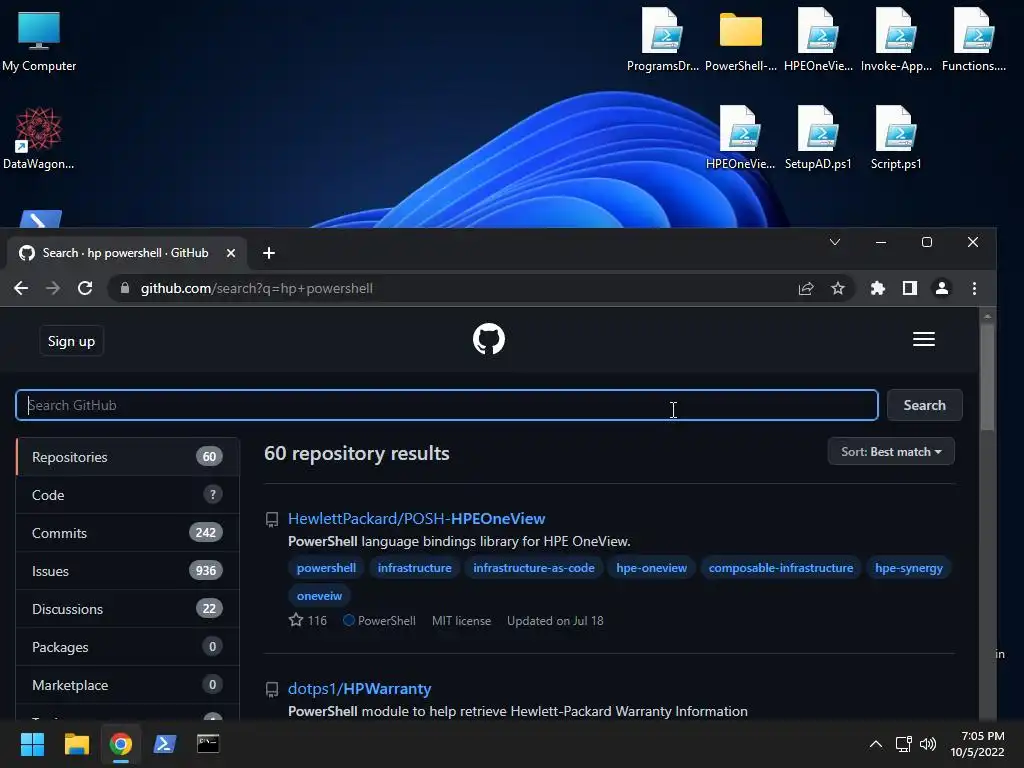Open network status tray icon

tap(904, 744)
